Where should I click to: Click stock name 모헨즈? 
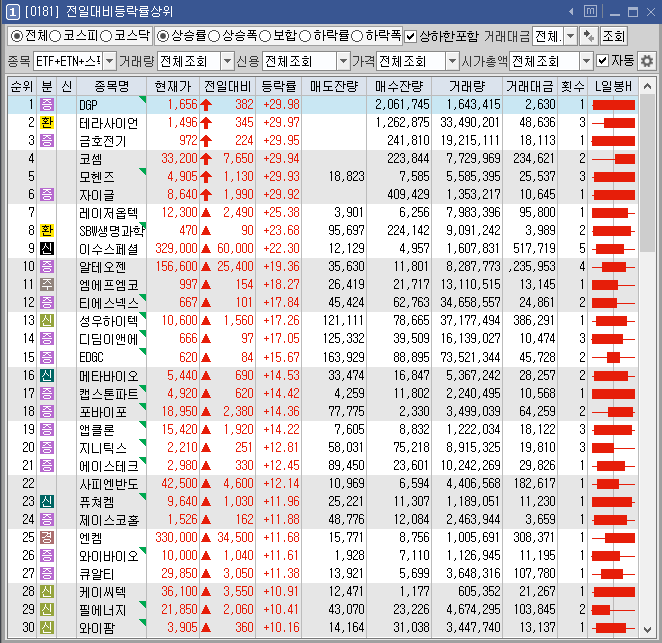click(x=97, y=176)
